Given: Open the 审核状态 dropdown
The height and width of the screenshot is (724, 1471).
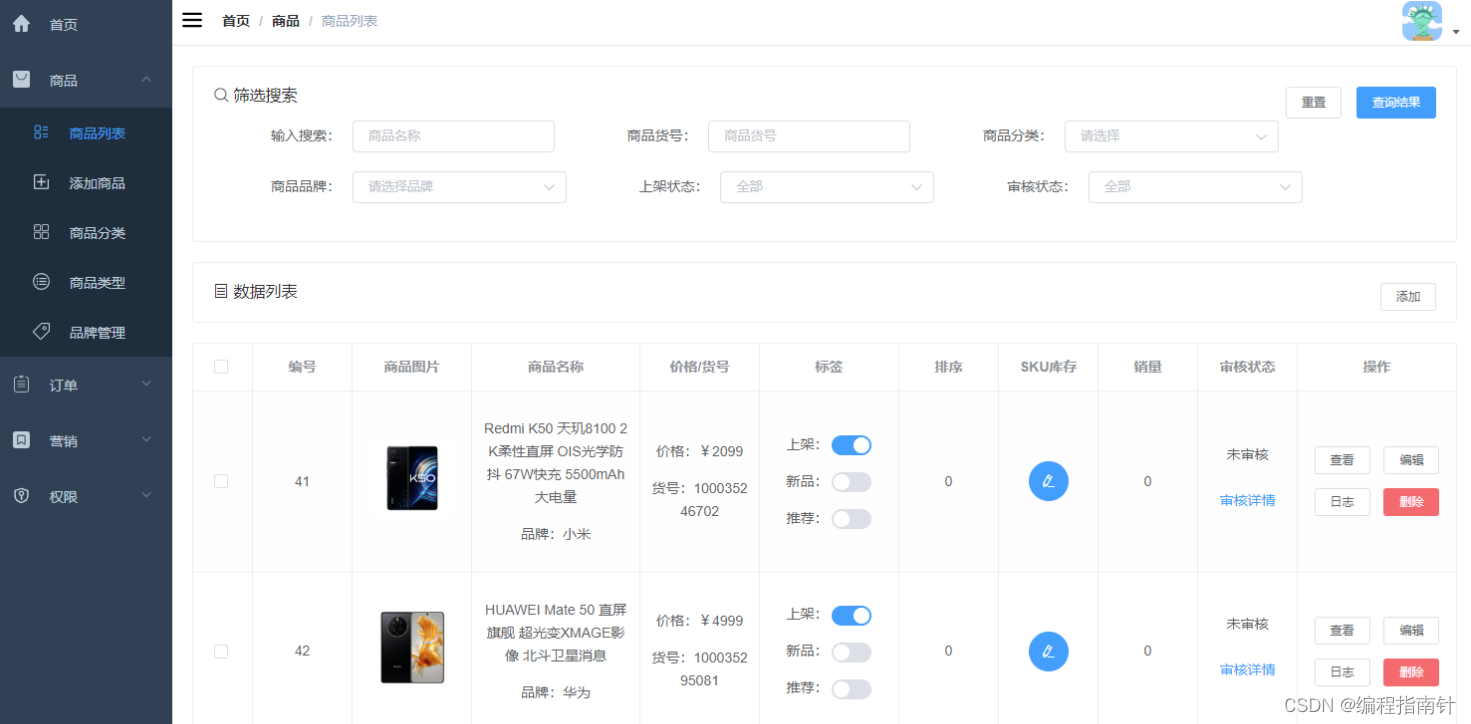Looking at the screenshot, I should 1195,187.
